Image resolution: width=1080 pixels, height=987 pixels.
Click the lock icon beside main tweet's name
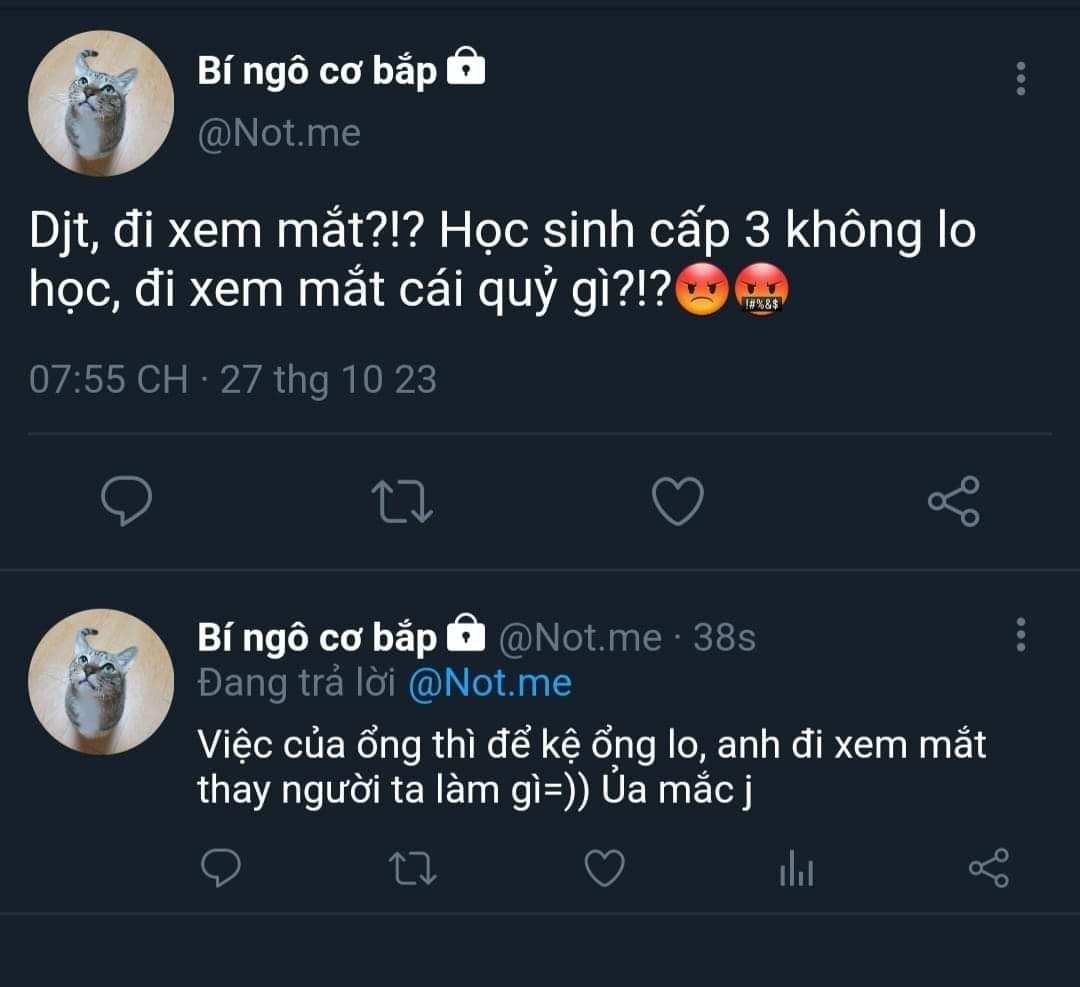pos(465,69)
